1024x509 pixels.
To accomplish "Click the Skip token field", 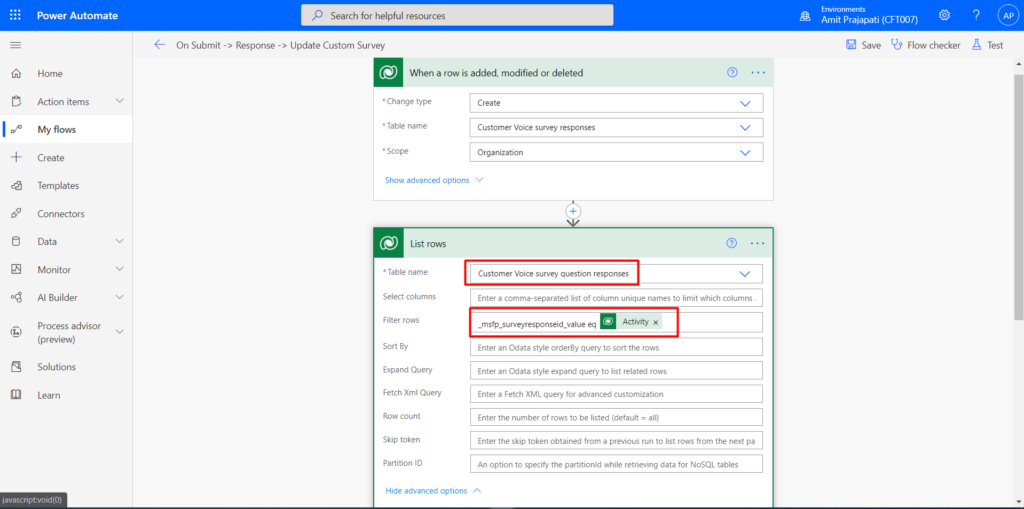I will click(x=616, y=440).
